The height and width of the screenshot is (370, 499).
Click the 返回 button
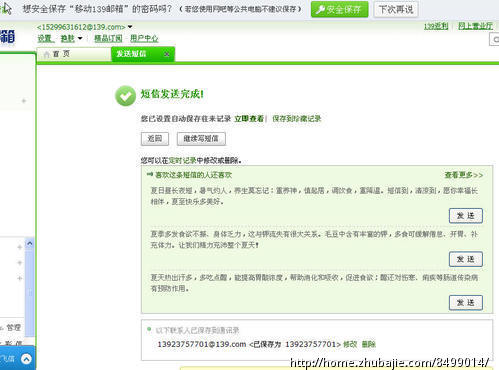[x=155, y=139]
